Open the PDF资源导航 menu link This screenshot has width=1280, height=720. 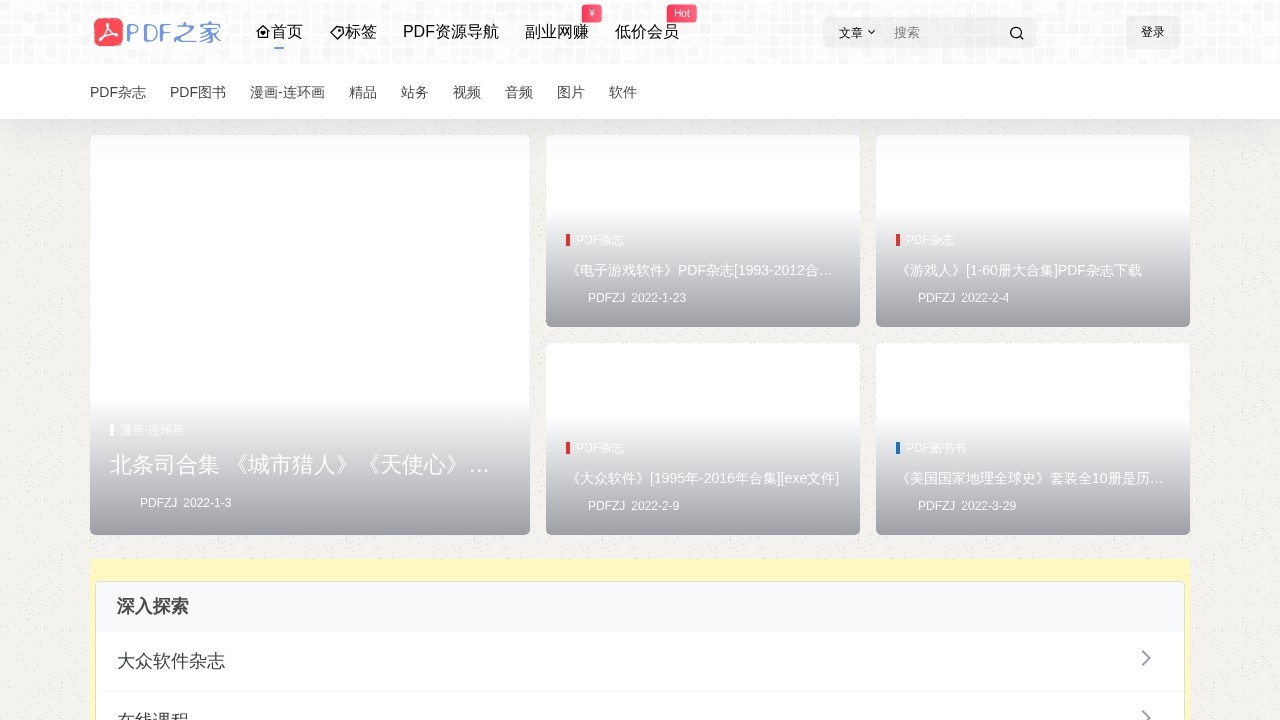[450, 32]
